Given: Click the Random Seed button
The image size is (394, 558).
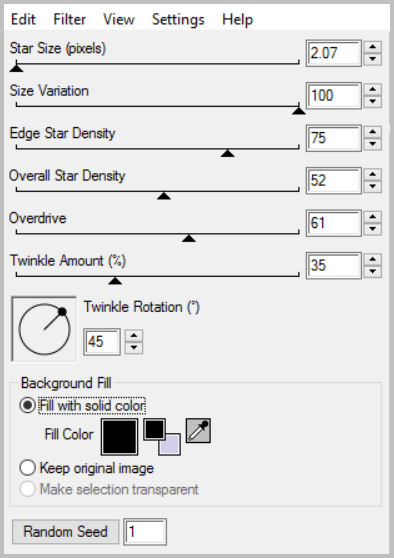Looking at the screenshot, I should tap(65, 532).
